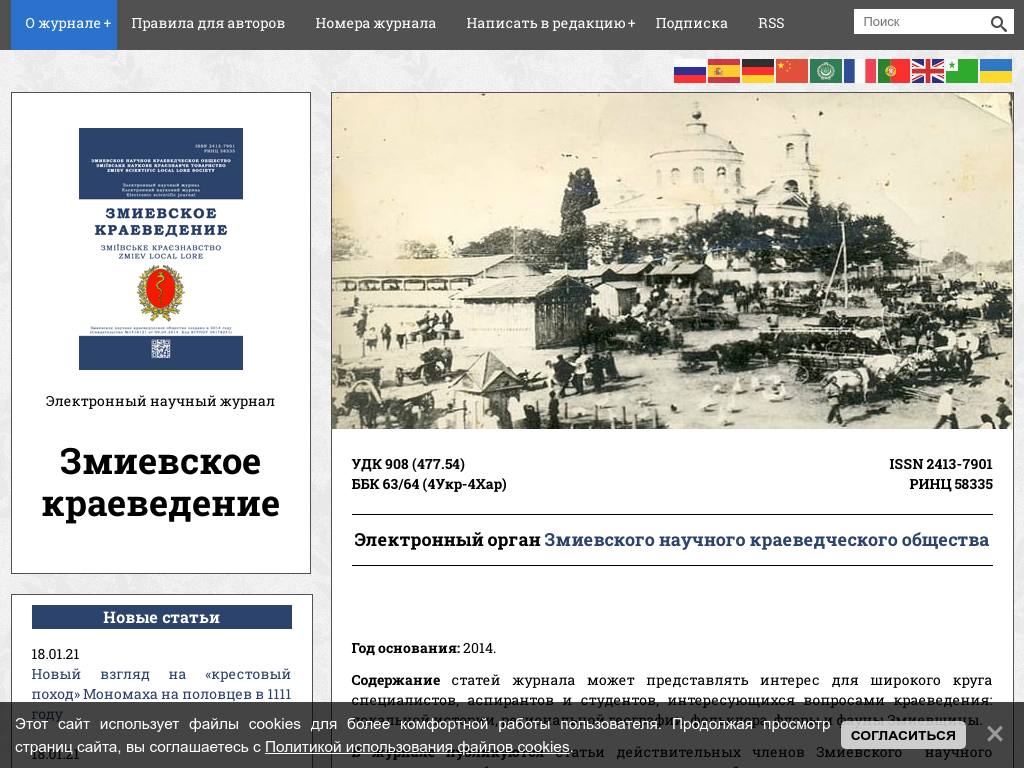The image size is (1024, 768).
Task: Click the 'Змиевское краеведение' title heading
Action: coord(161,483)
